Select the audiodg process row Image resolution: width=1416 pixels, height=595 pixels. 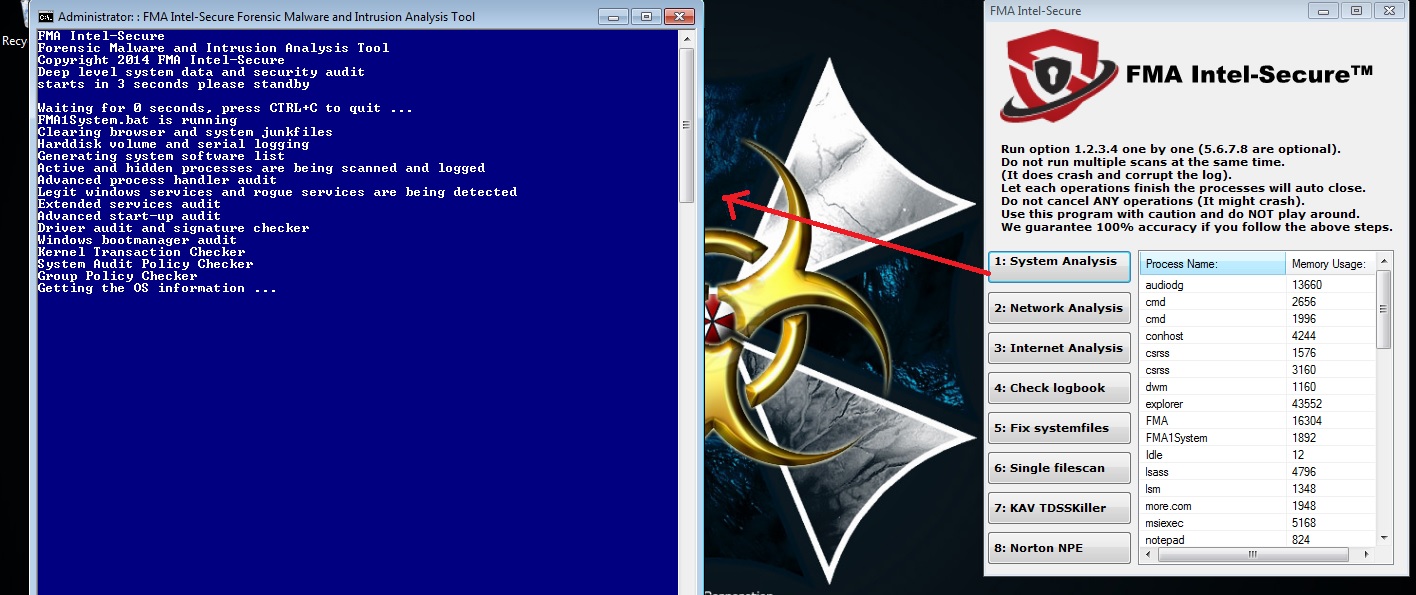coord(1258,285)
